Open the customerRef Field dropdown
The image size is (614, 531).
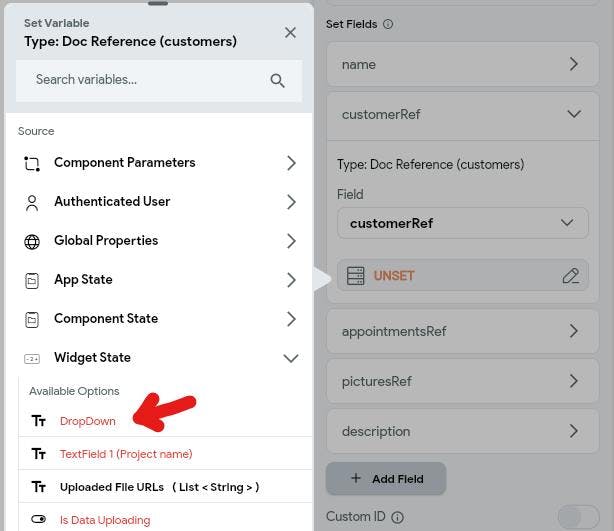pyautogui.click(x=462, y=223)
